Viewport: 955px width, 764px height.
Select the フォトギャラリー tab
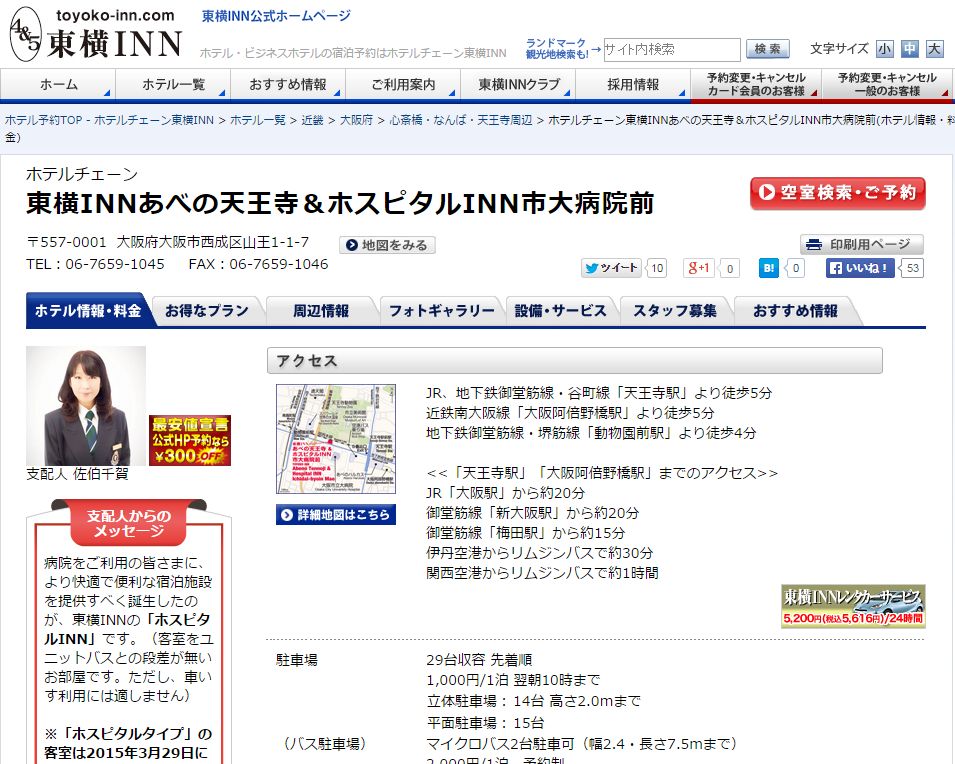pyautogui.click(x=442, y=311)
